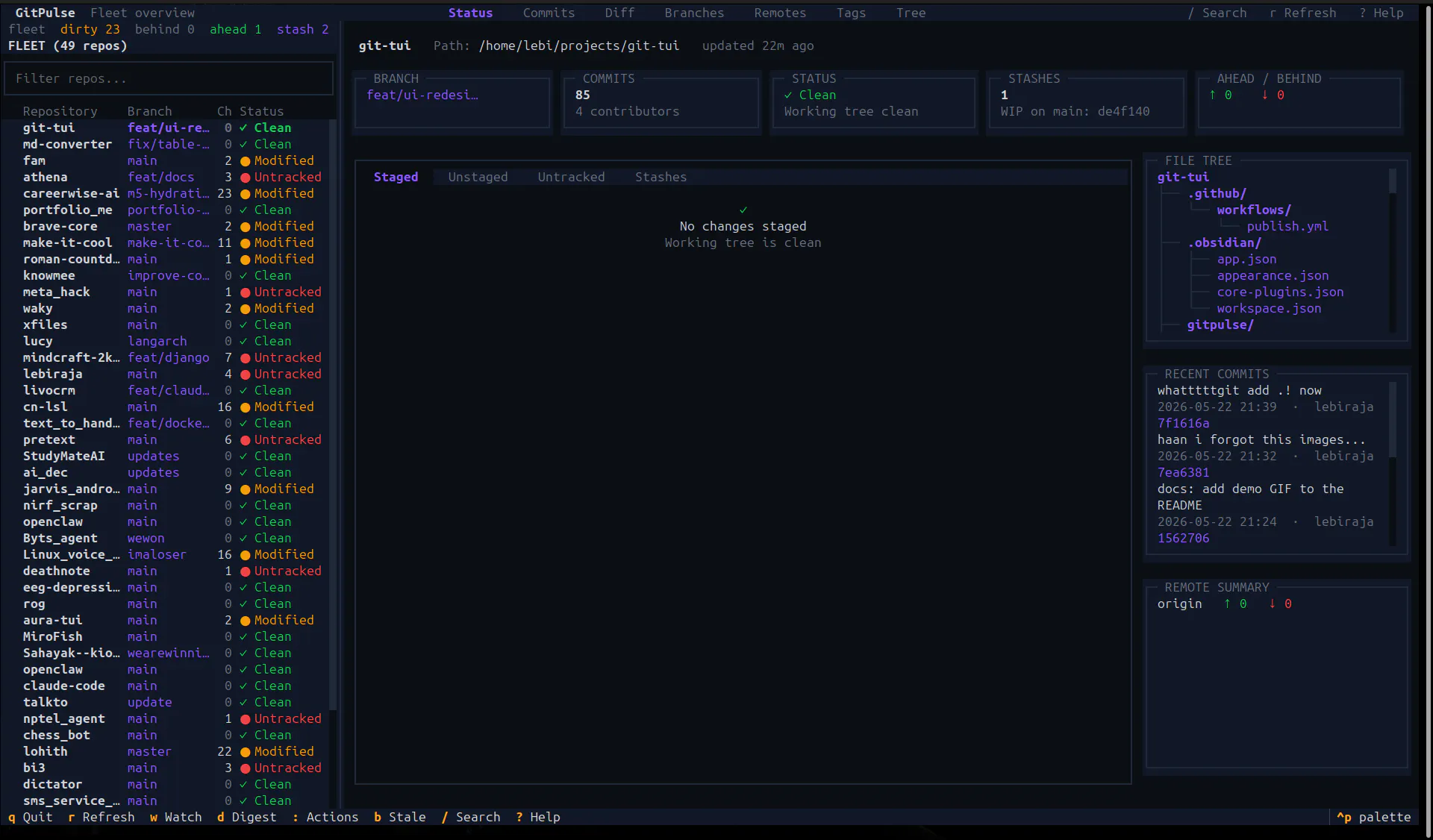Click Refresh in the top bar

(1302, 13)
